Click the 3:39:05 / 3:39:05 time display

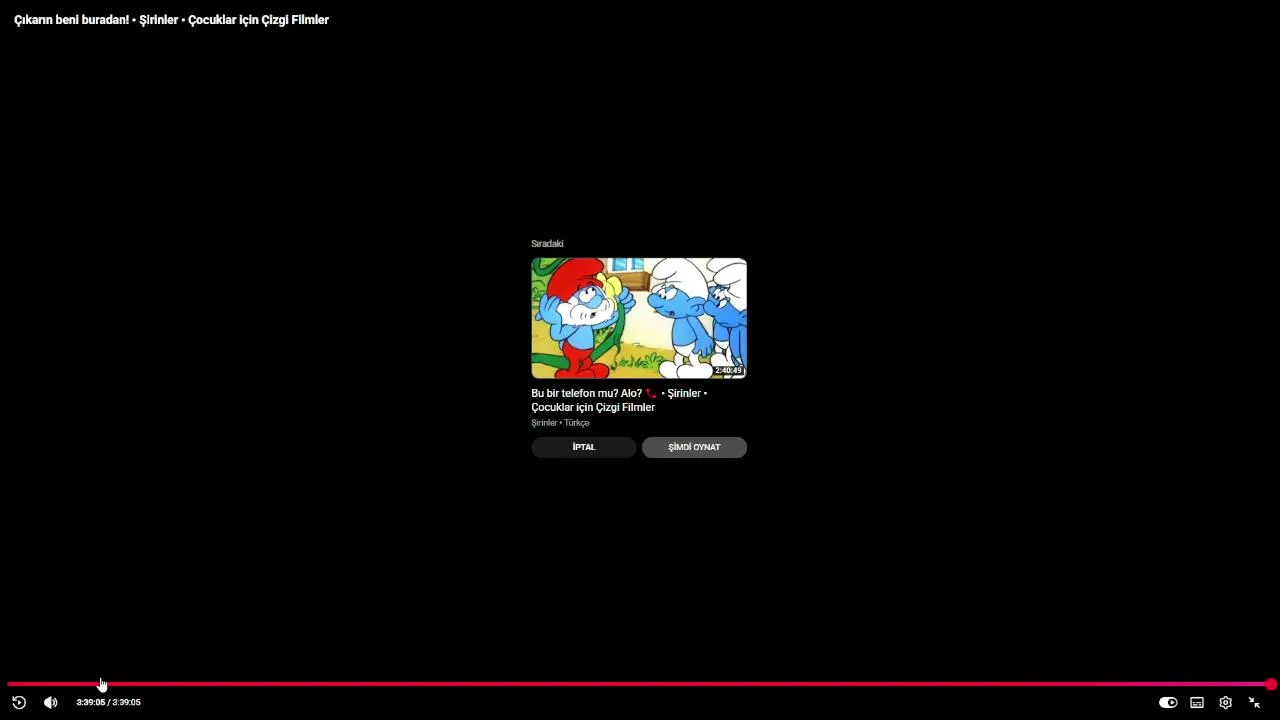click(108, 702)
